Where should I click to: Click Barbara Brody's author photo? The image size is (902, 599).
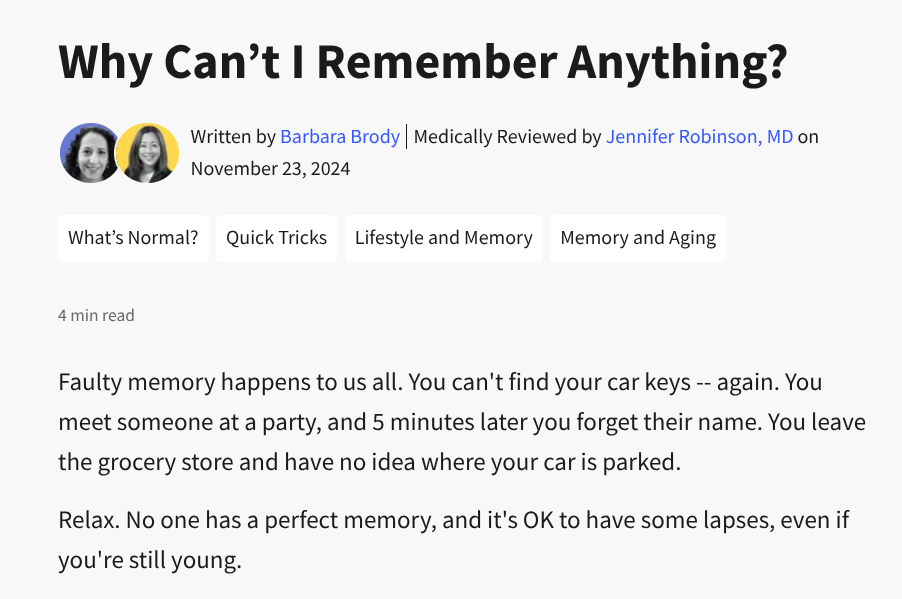(x=89, y=152)
